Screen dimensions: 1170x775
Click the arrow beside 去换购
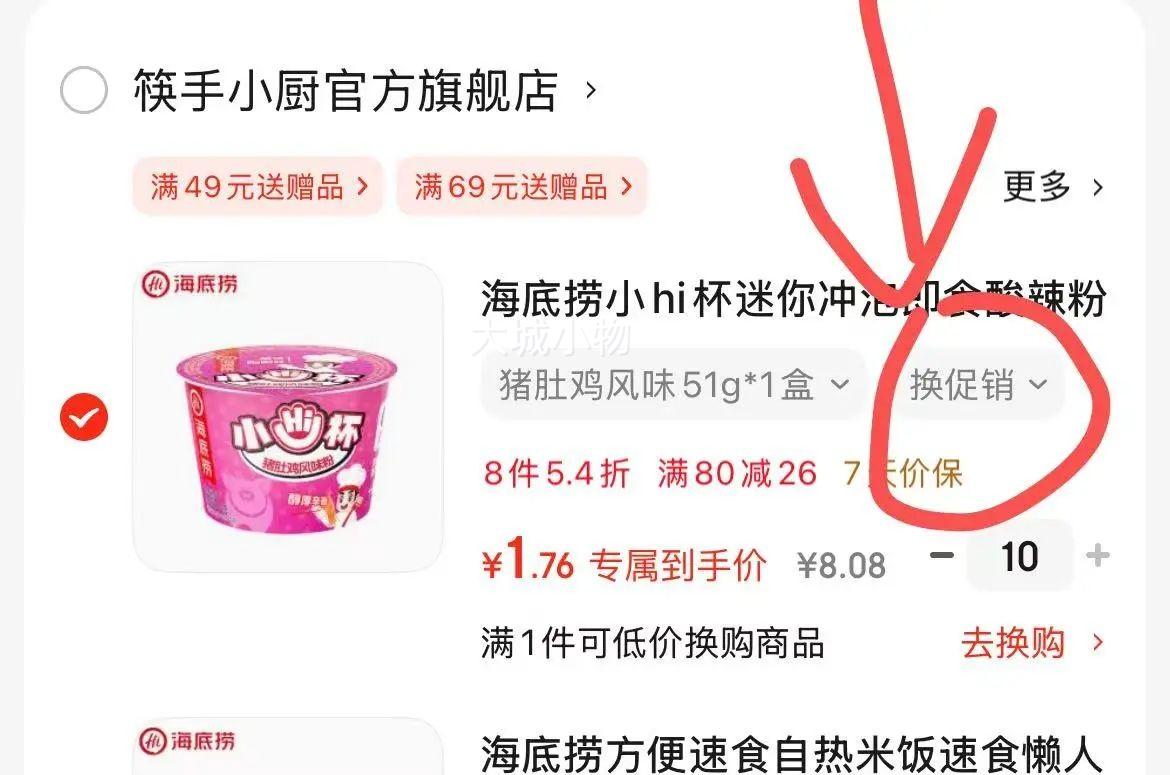click(x=1097, y=643)
